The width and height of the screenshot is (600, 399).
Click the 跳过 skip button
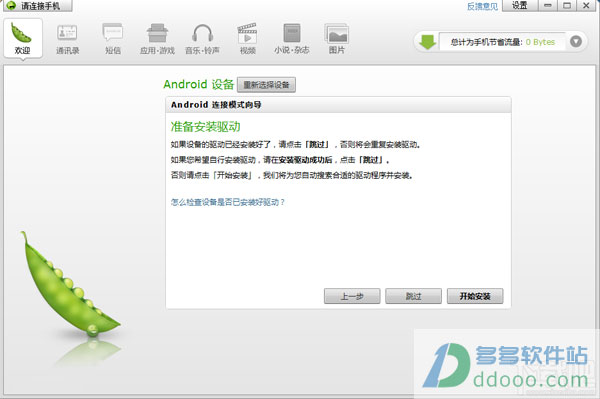(x=413, y=296)
